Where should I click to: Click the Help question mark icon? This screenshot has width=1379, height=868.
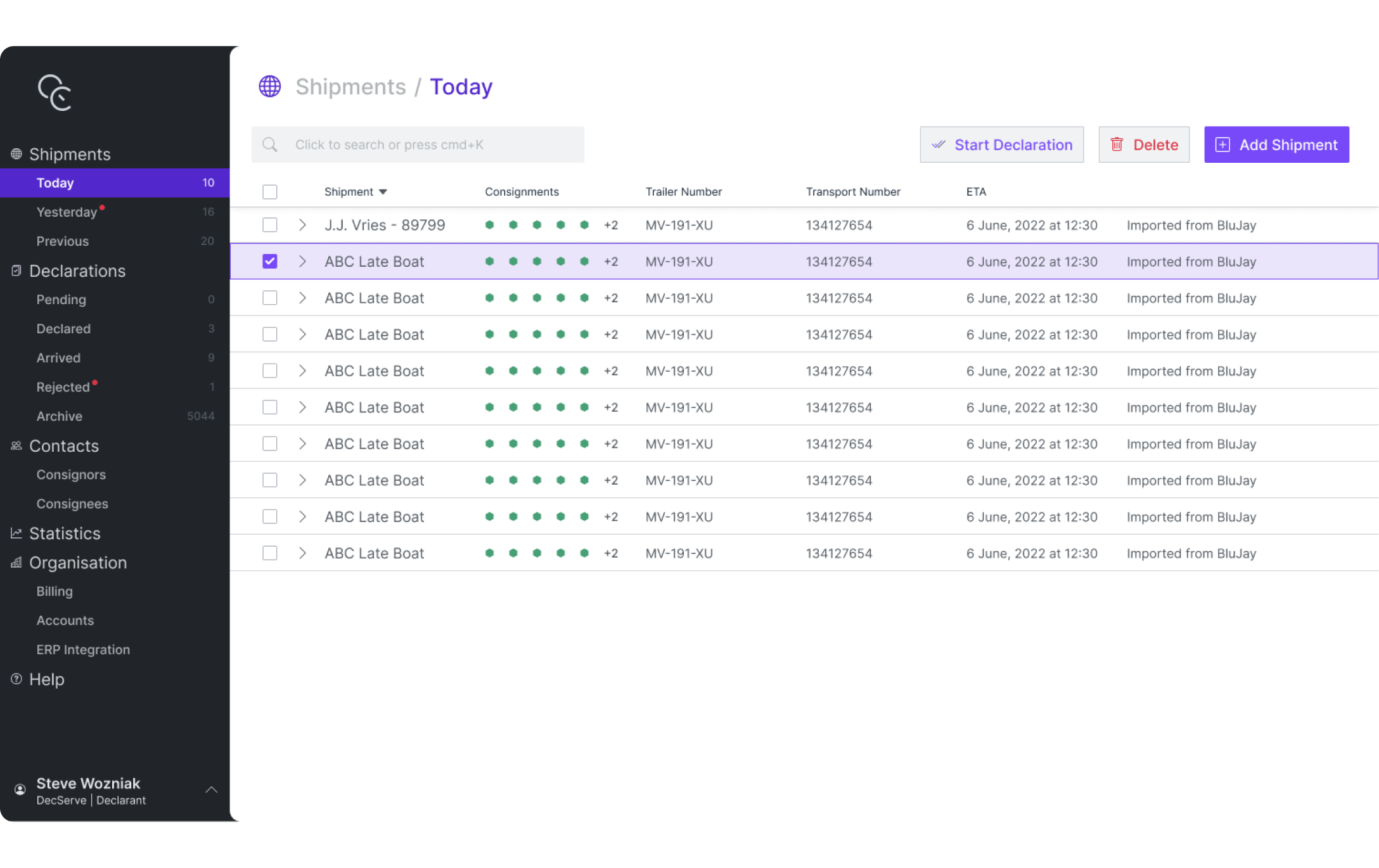[16, 679]
